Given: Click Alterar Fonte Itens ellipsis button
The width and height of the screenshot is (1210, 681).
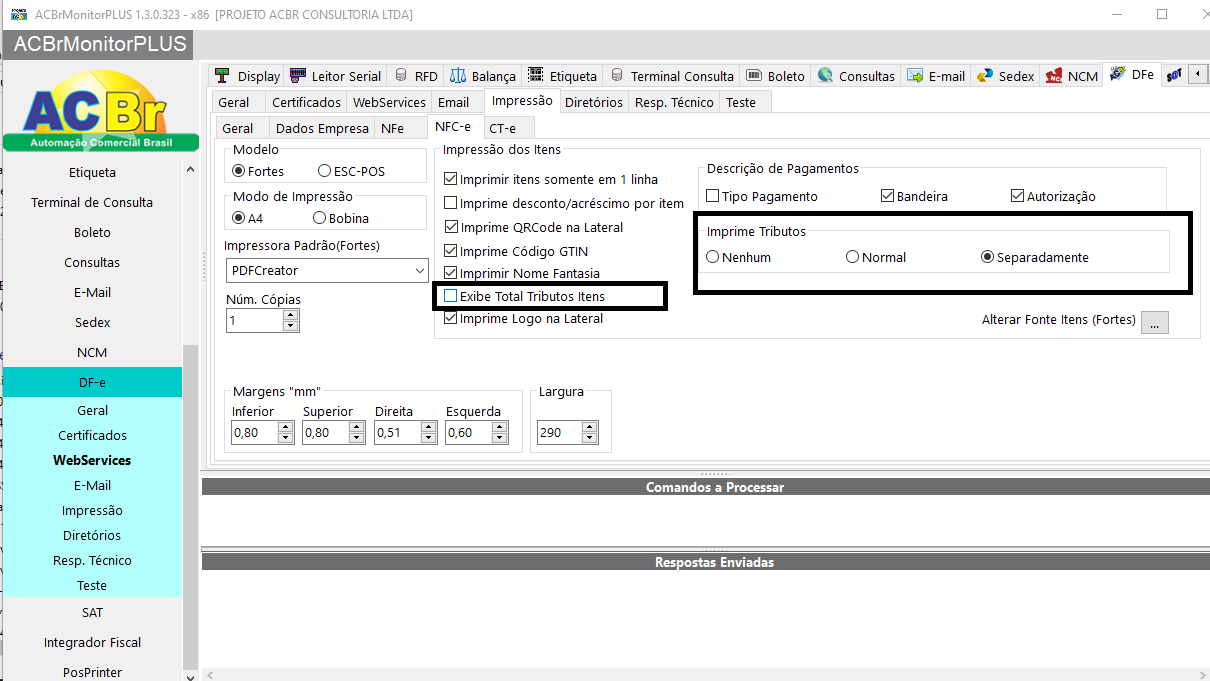Looking at the screenshot, I should pyautogui.click(x=1155, y=321).
